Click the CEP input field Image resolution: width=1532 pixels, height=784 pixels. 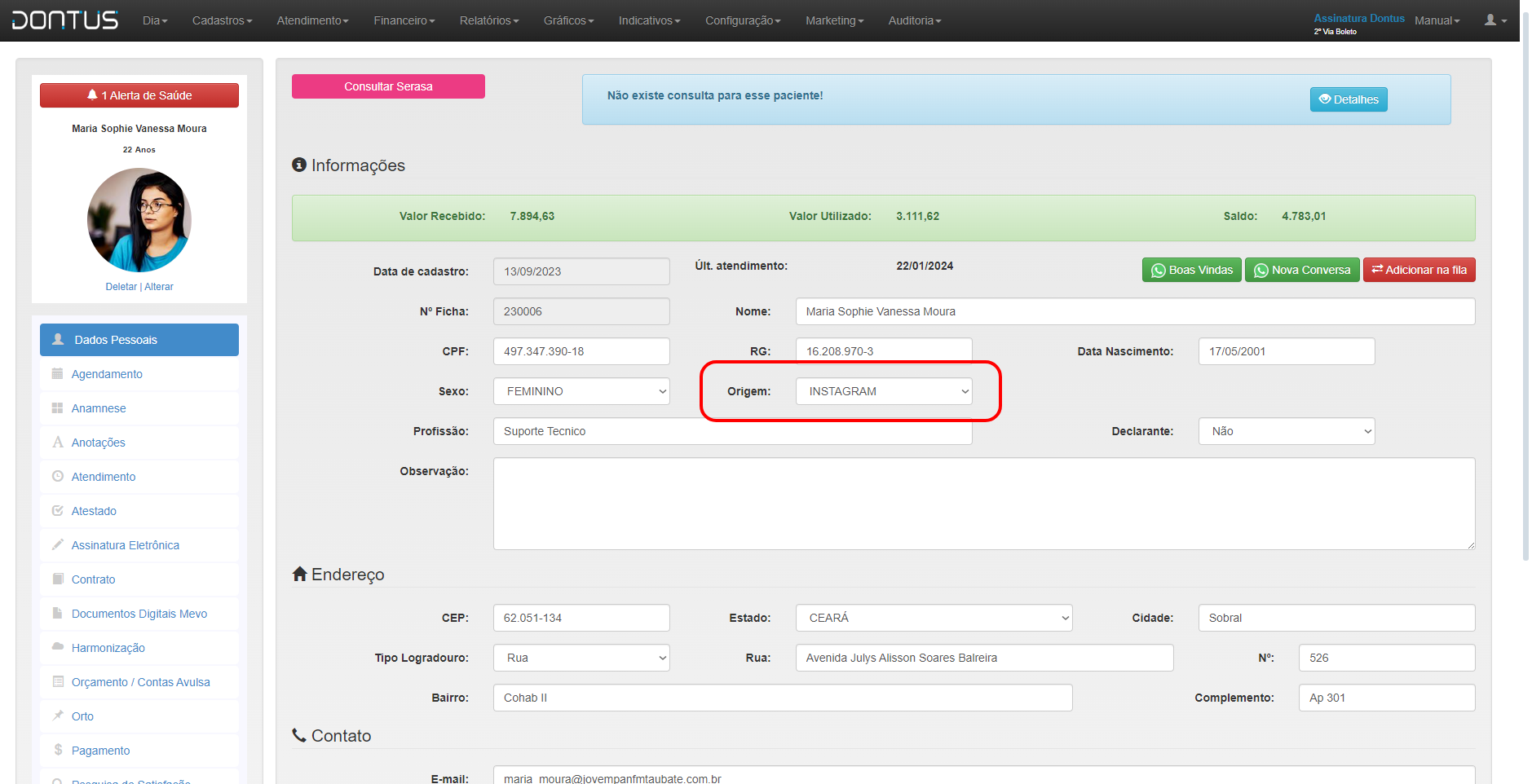[x=581, y=618]
